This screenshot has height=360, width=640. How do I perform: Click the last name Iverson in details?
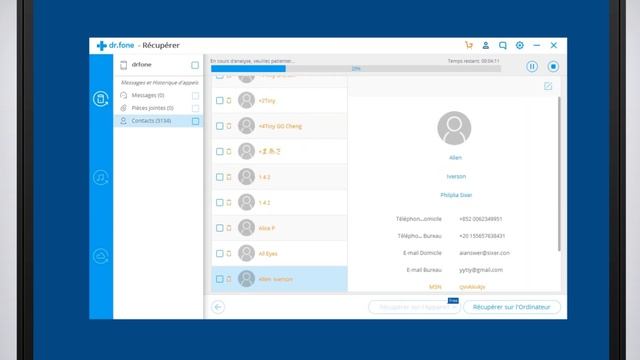click(456, 176)
